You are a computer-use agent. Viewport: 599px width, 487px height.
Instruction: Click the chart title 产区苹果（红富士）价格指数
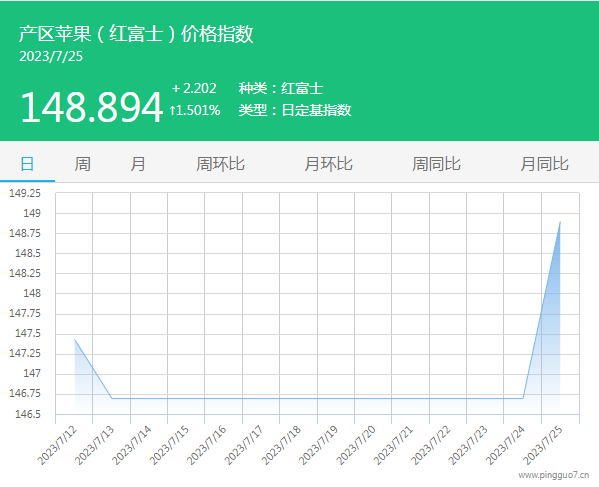(136, 34)
